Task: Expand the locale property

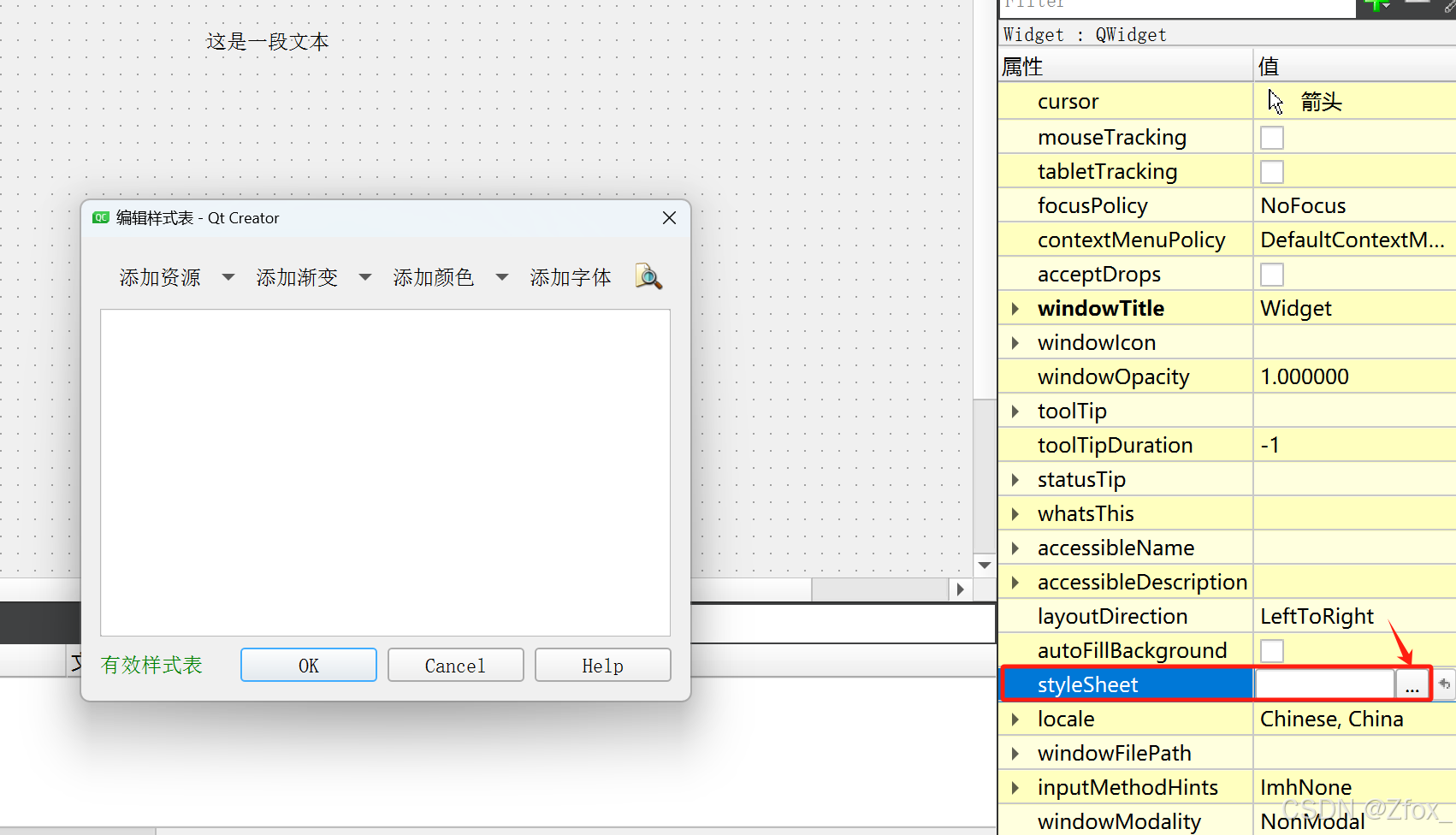Action: point(1015,719)
